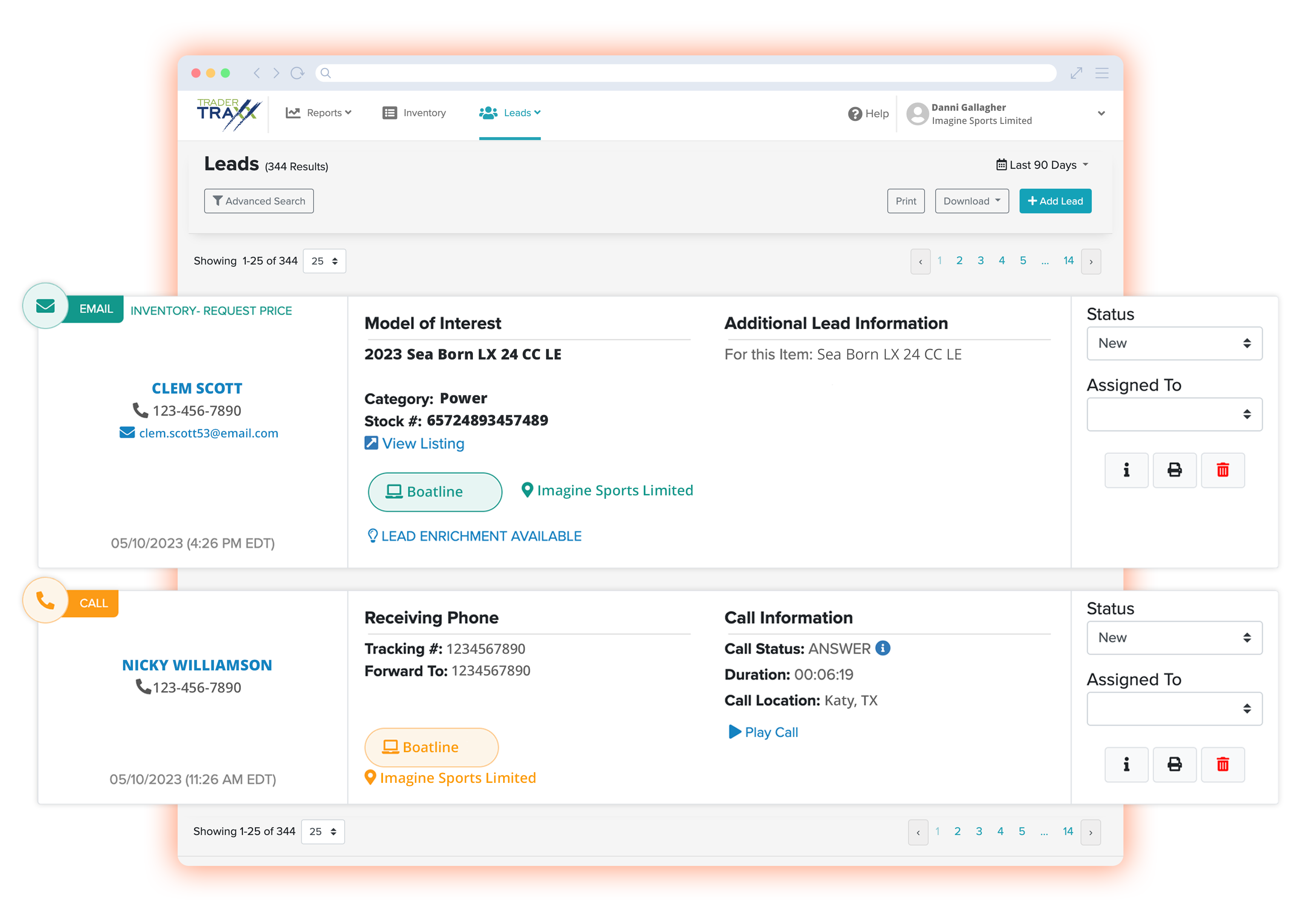Open Status dropdown for Clem Scott lead
1316x920 pixels.
tap(1174, 343)
